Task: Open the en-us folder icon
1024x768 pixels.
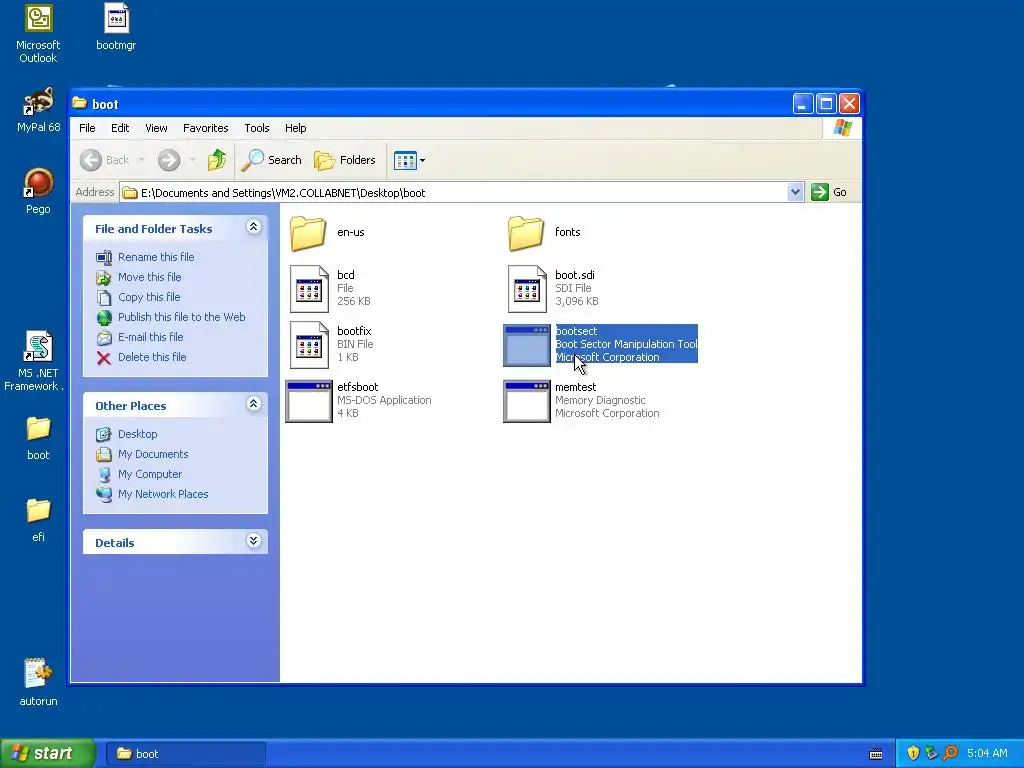Action: click(x=308, y=233)
